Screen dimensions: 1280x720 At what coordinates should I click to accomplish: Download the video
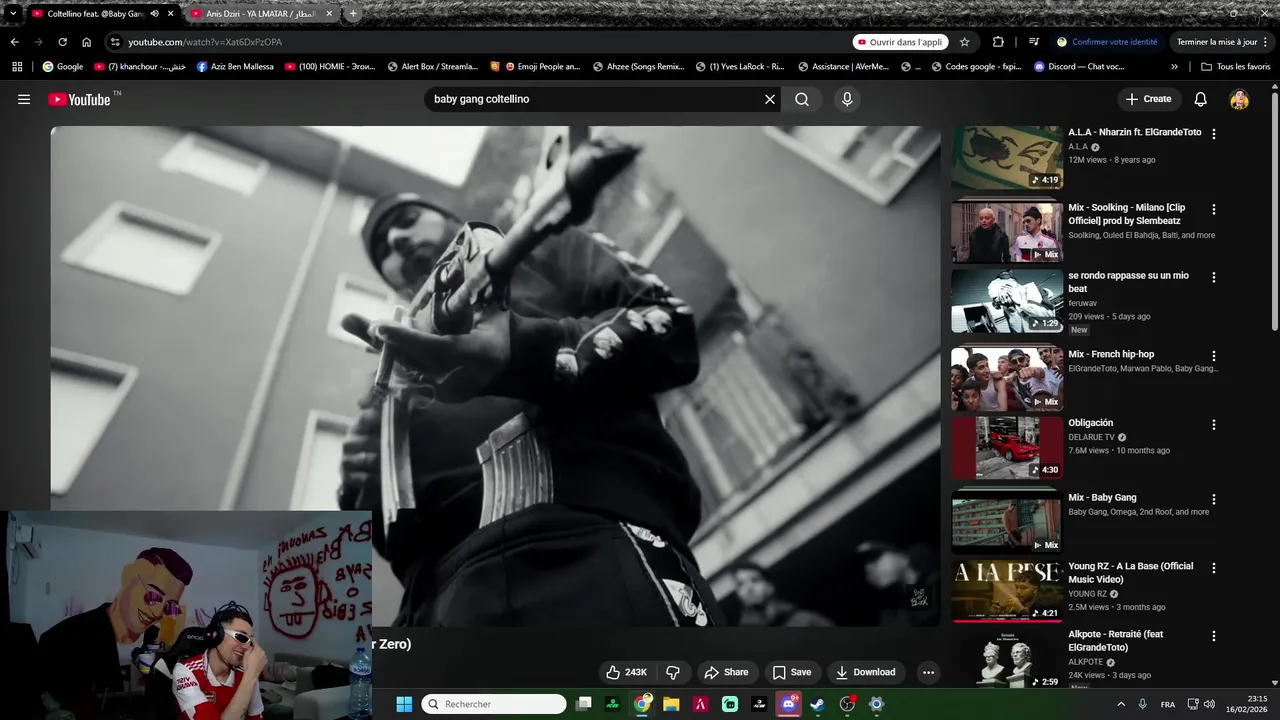pos(865,672)
